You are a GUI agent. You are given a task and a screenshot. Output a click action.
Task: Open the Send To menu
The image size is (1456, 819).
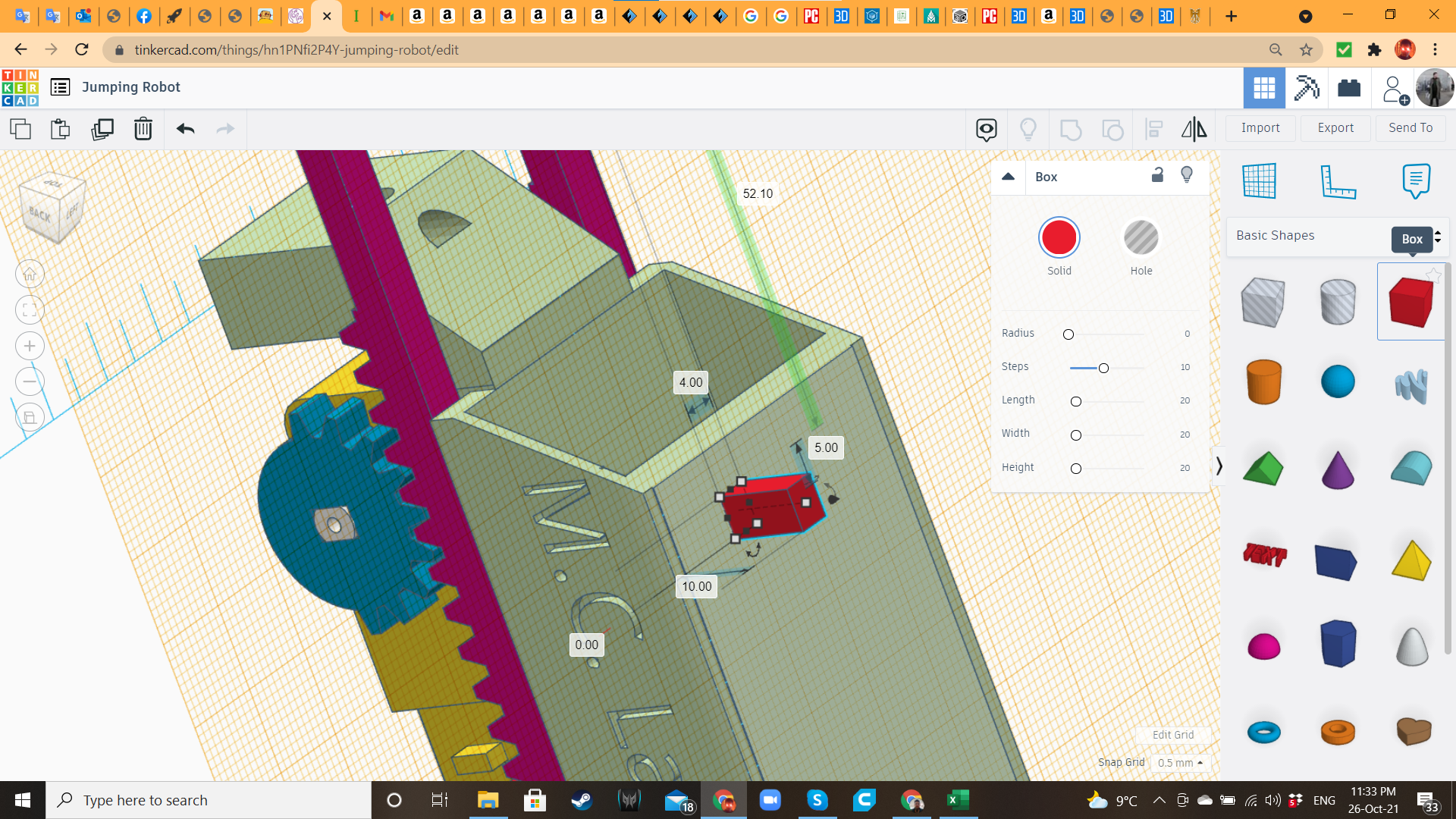pyautogui.click(x=1410, y=127)
